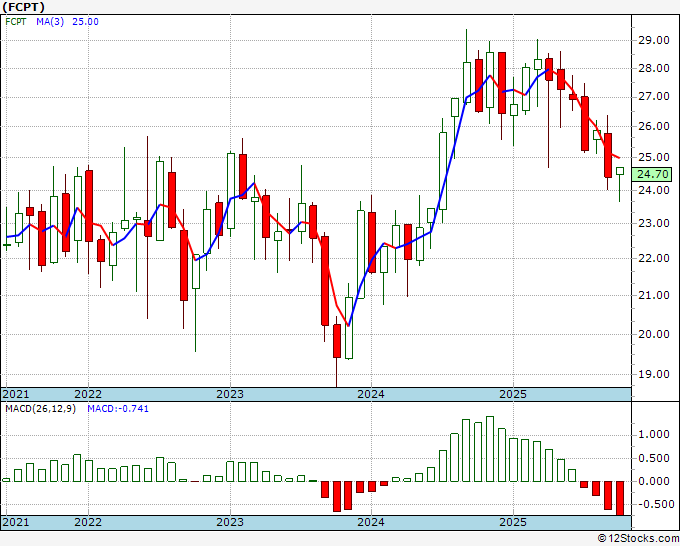Select the current price tag 24.70

click(x=653, y=174)
